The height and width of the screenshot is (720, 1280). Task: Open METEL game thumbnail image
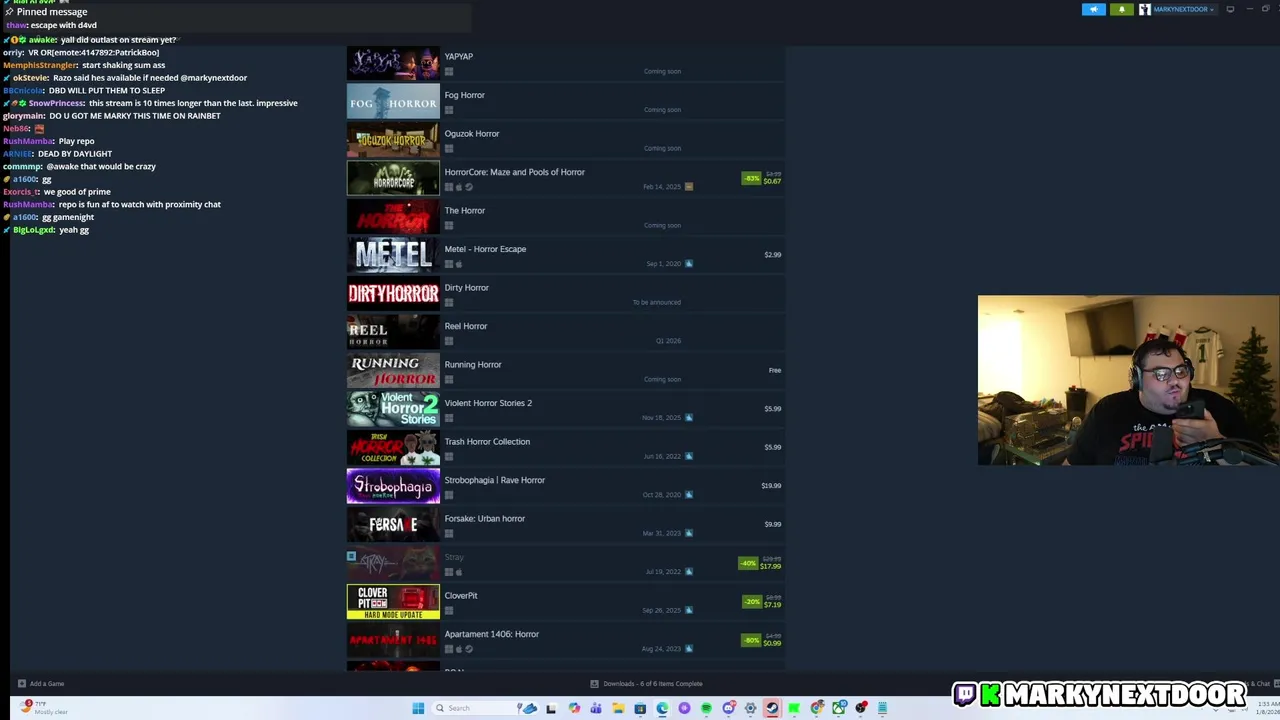[393, 255]
